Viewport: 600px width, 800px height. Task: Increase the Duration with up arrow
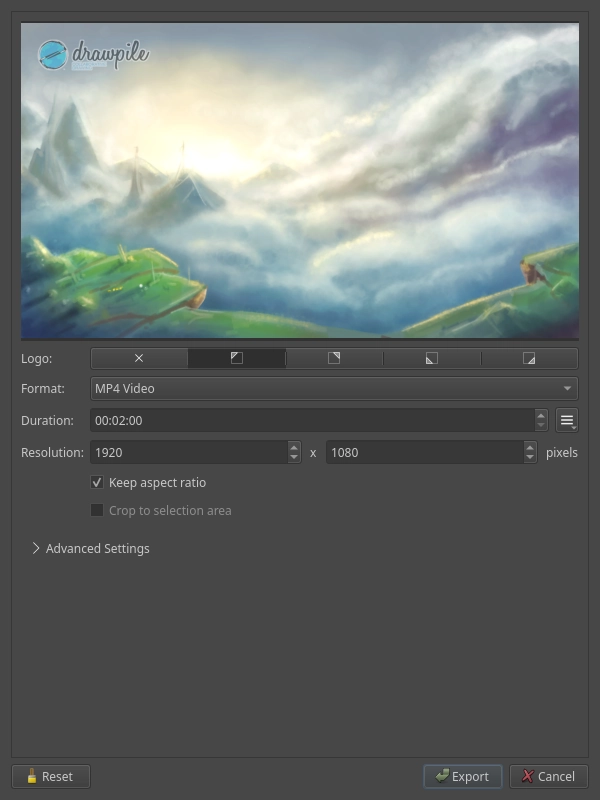541,415
